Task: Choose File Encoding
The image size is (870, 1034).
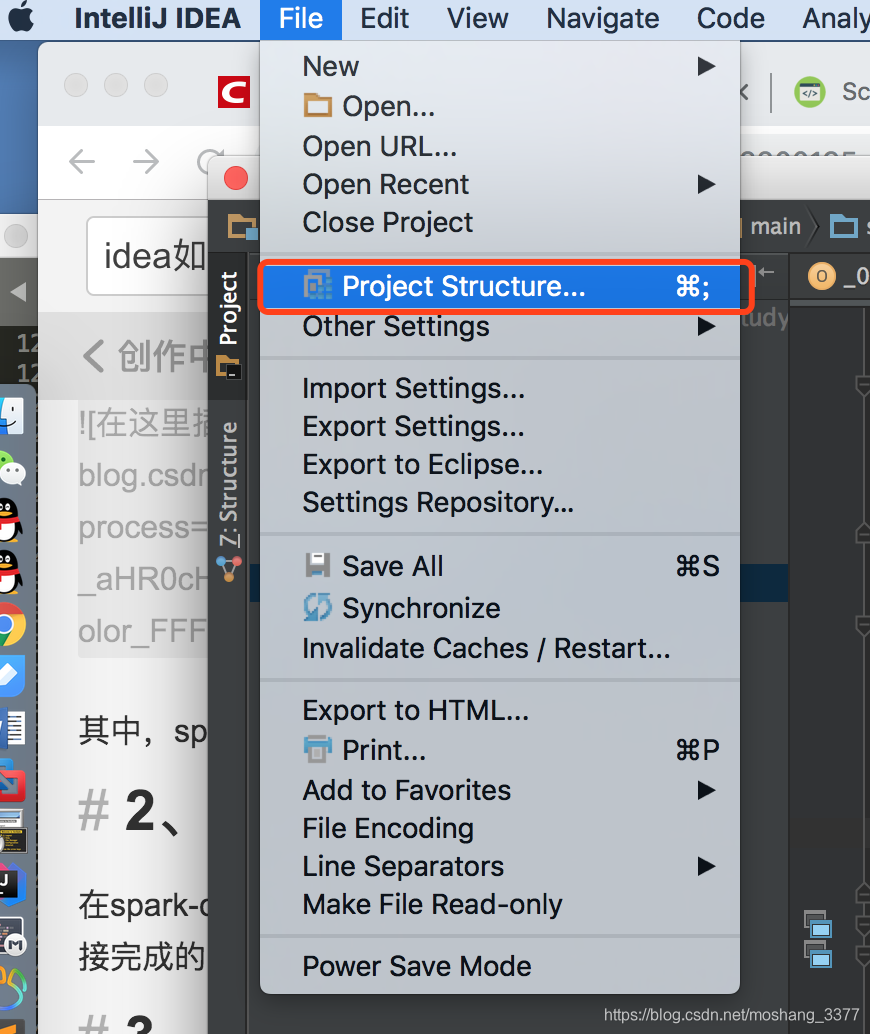Action: [x=500, y=828]
